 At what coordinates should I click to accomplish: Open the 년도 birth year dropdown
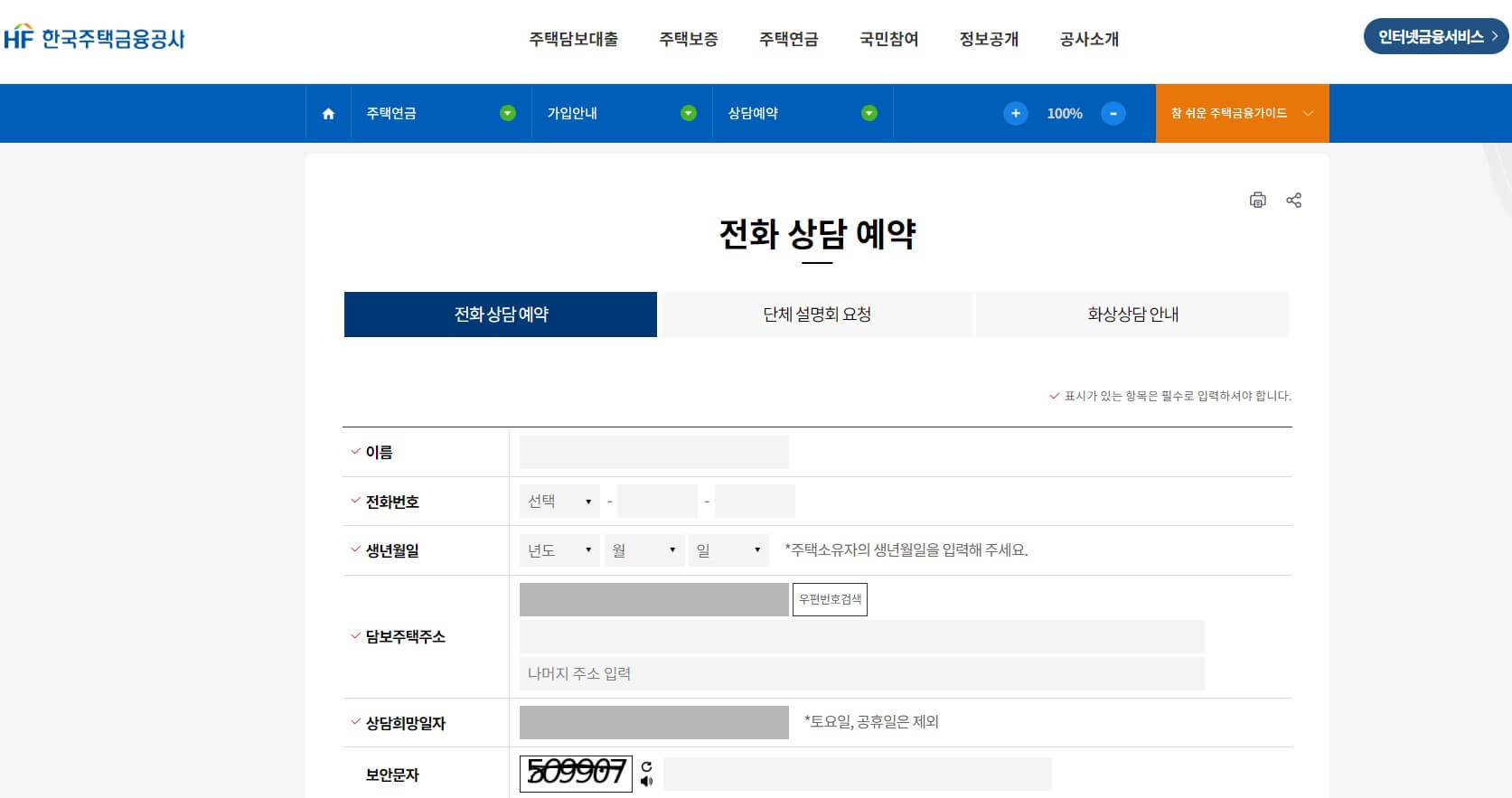[559, 550]
